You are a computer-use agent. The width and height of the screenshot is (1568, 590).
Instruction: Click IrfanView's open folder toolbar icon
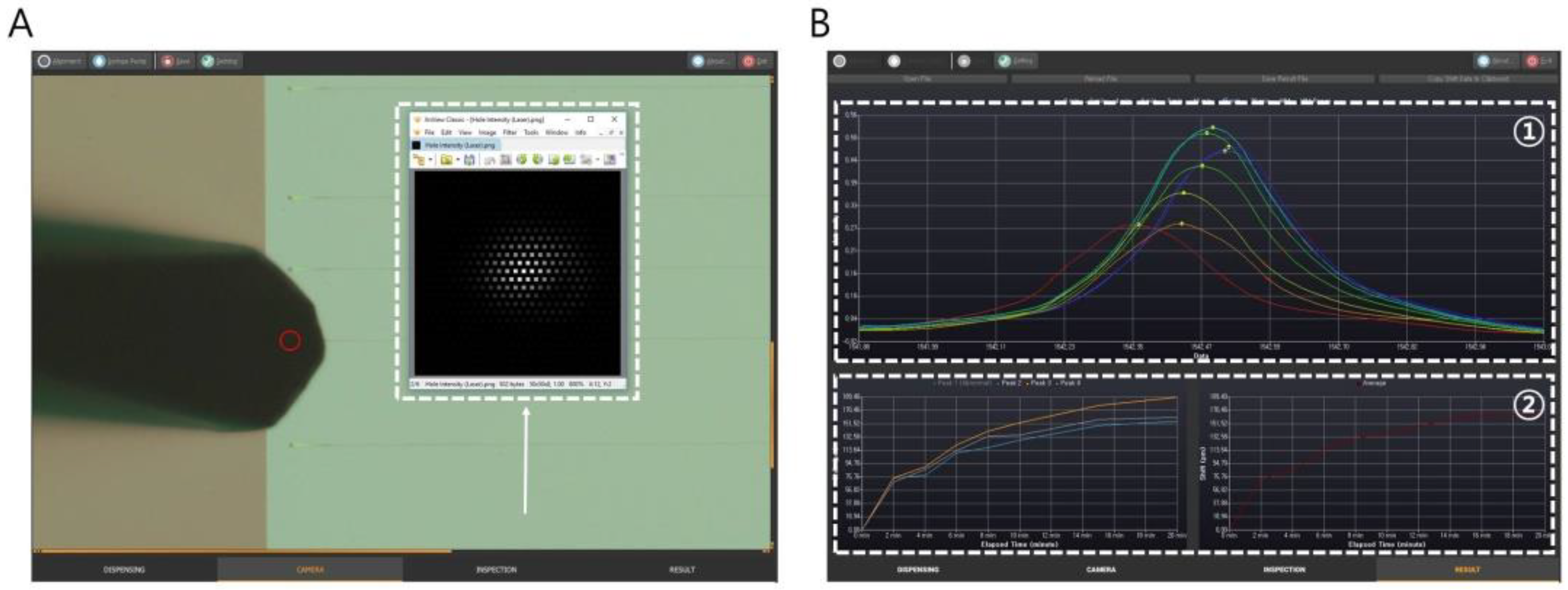point(447,159)
